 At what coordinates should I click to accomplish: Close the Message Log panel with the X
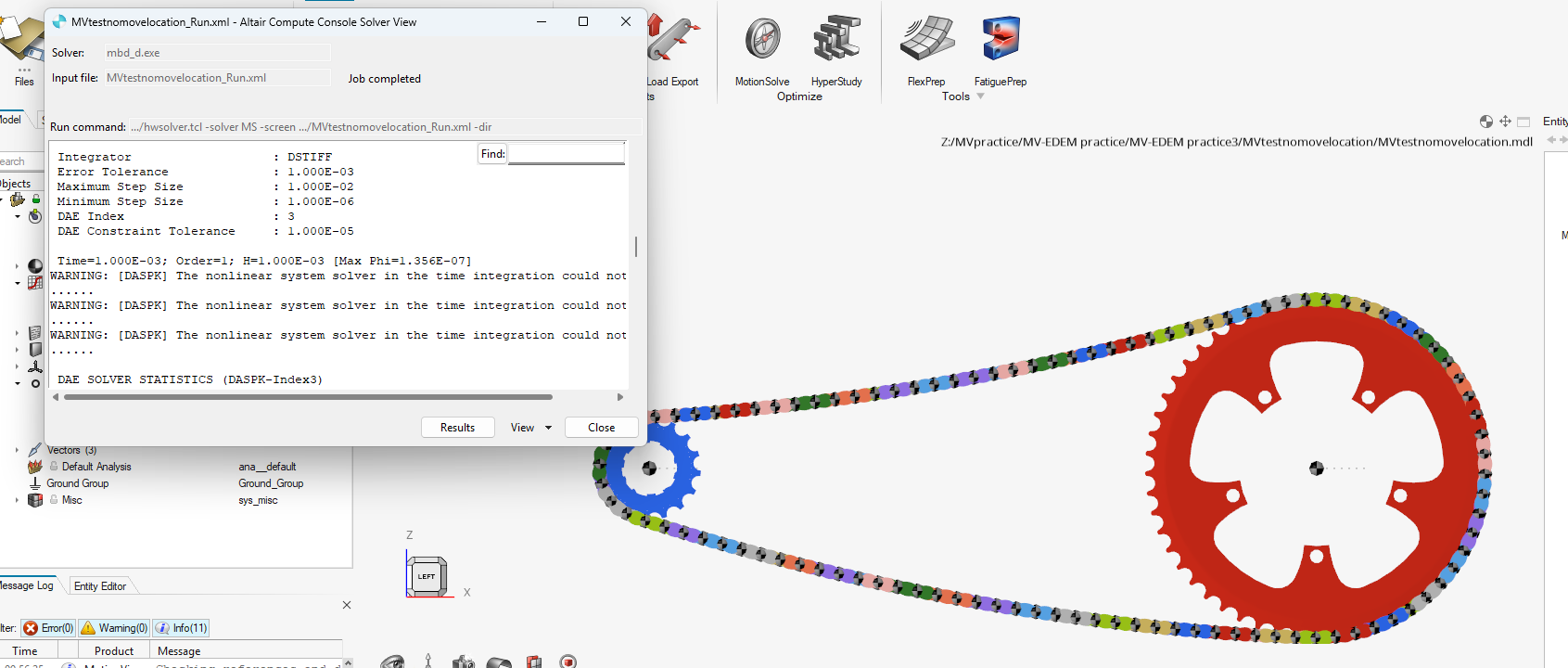(x=347, y=605)
